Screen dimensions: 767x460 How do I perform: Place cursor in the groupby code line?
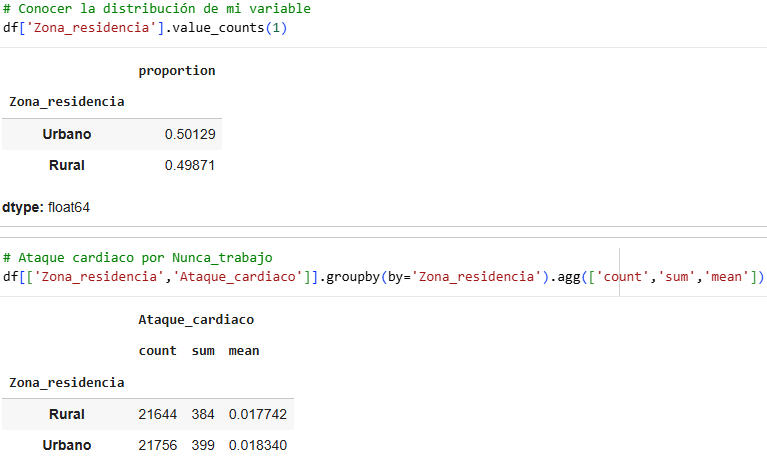pyautogui.click(x=383, y=277)
